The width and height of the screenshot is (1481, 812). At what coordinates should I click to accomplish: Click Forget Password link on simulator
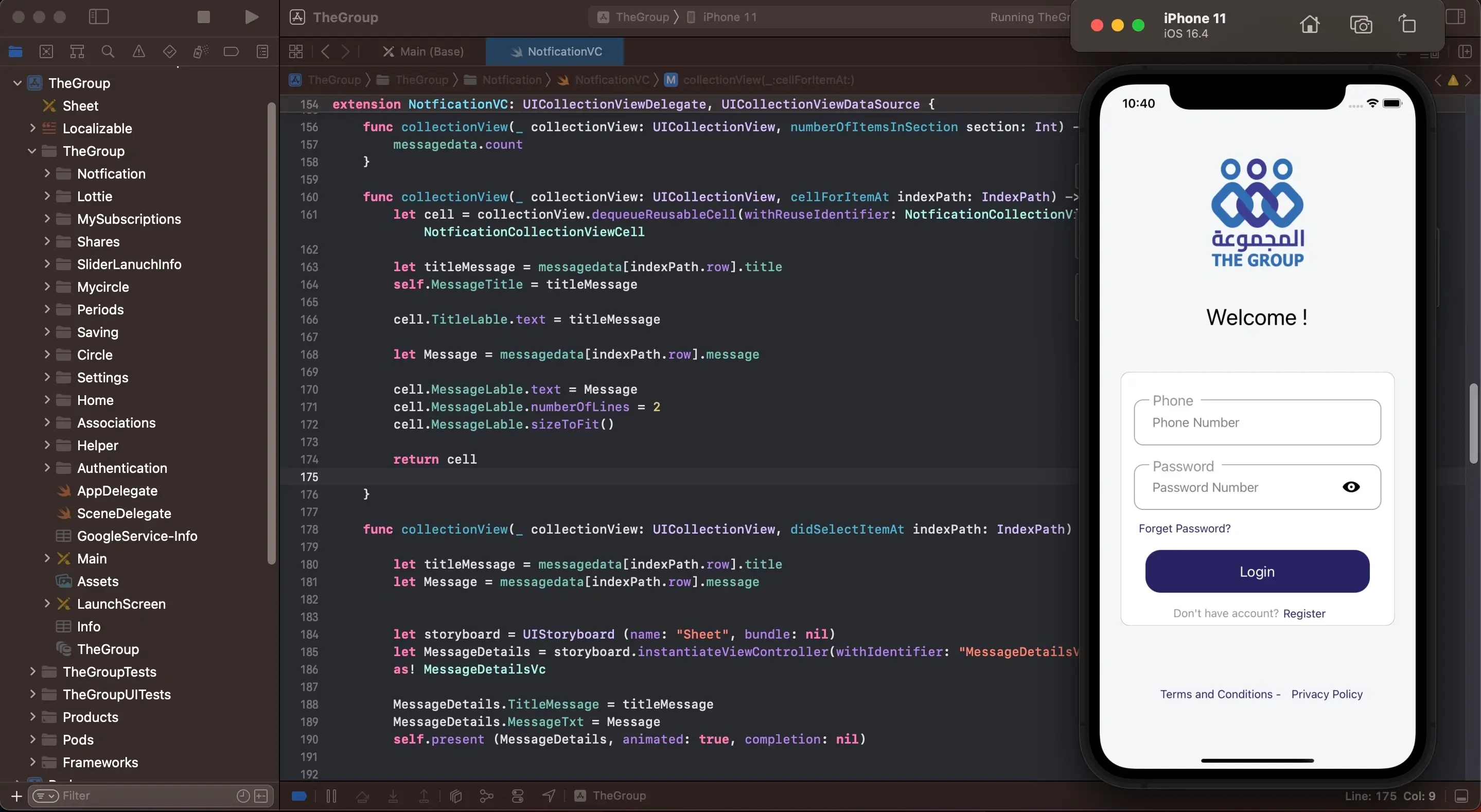tap(1184, 527)
